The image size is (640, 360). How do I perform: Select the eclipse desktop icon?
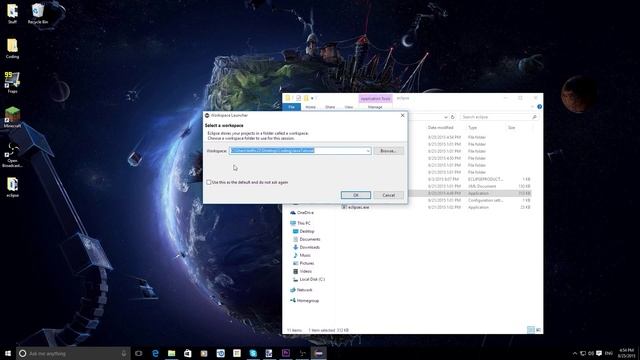[12, 187]
